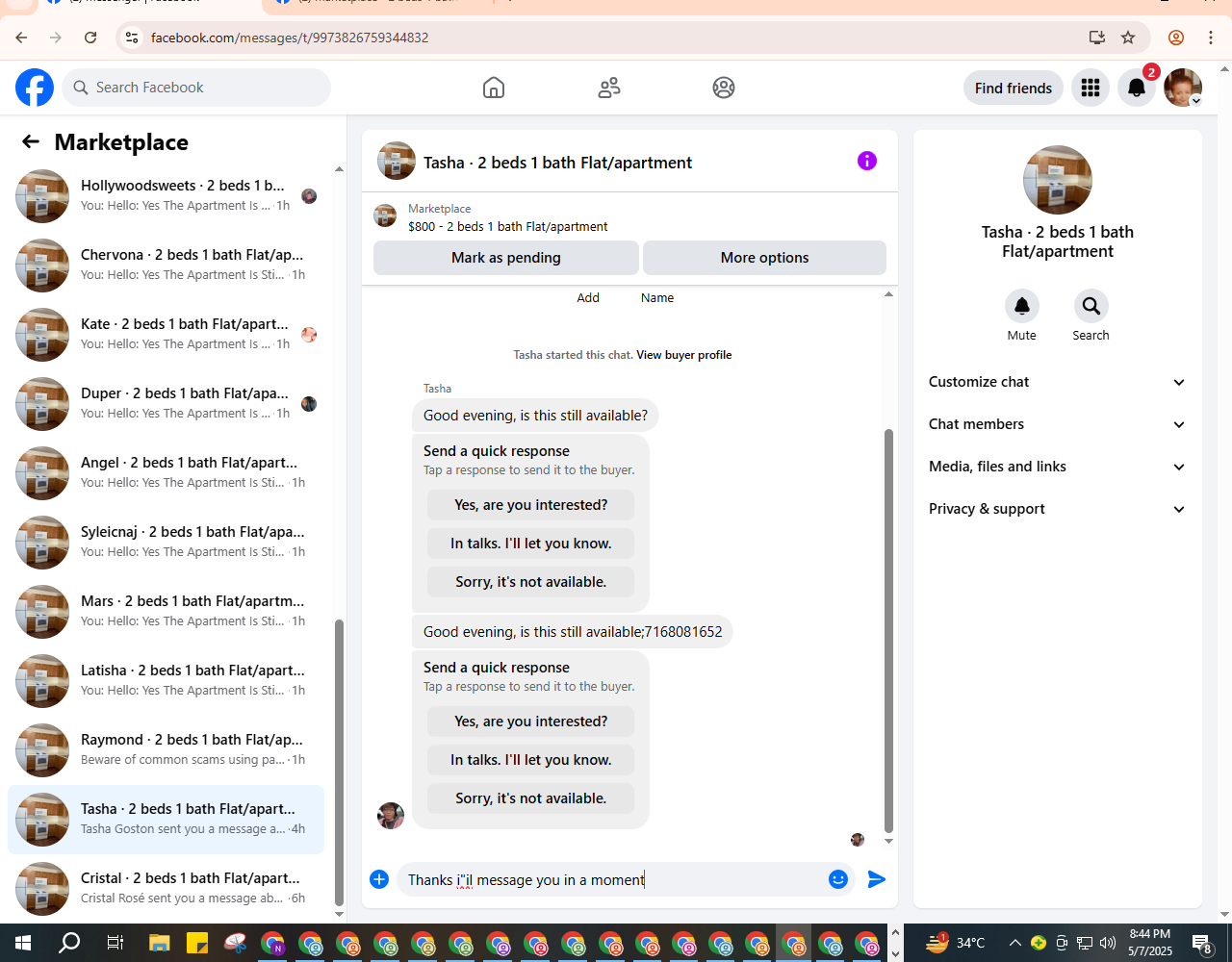
Task: Click Tasha's avatar beside quick responses
Action: point(391,816)
